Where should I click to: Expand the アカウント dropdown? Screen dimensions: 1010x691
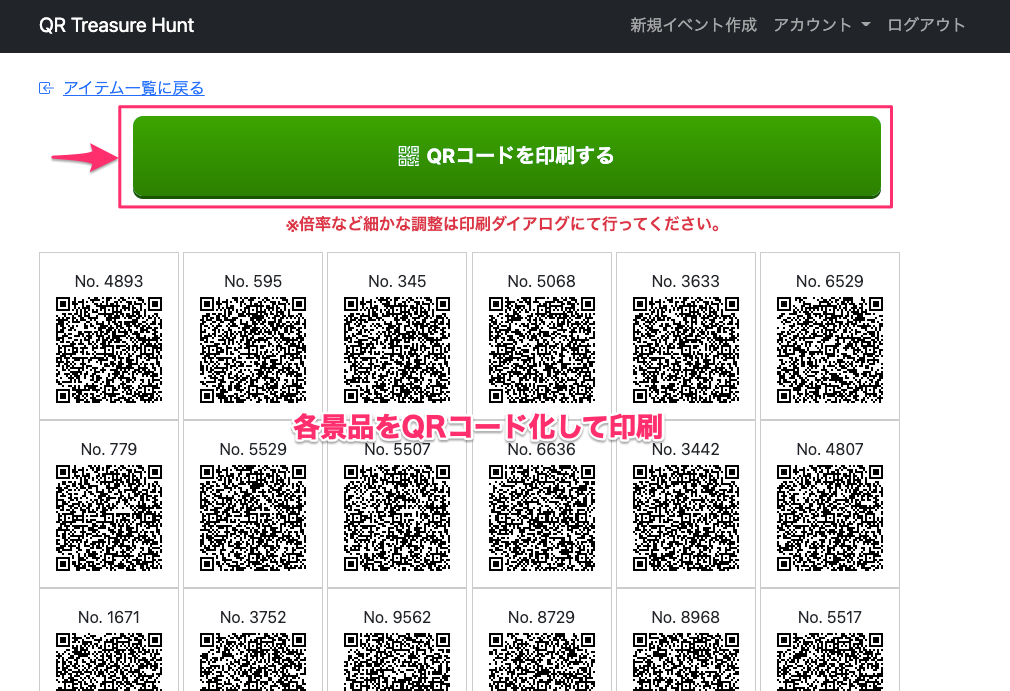821,25
